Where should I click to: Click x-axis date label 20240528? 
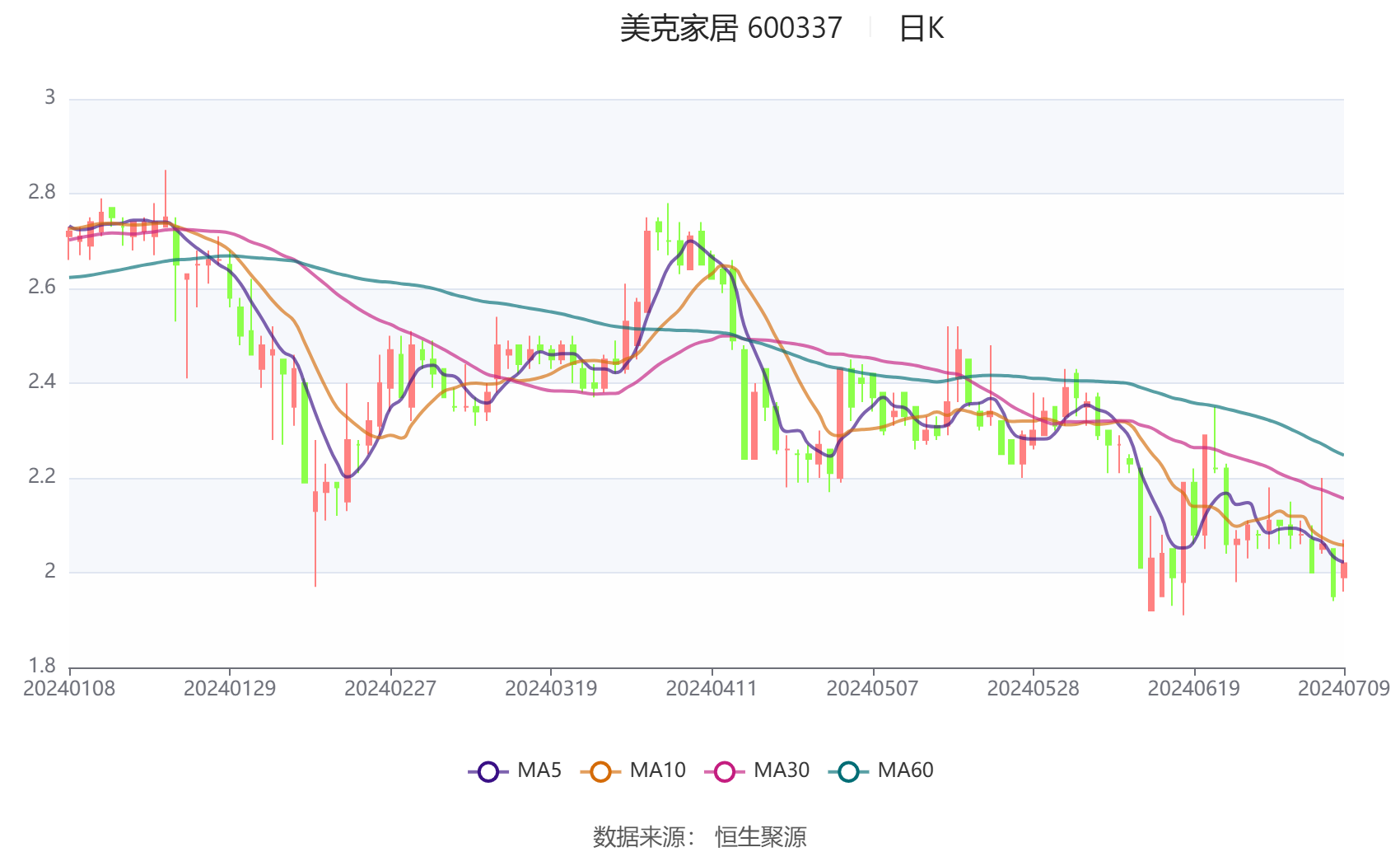(x=1033, y=689)
